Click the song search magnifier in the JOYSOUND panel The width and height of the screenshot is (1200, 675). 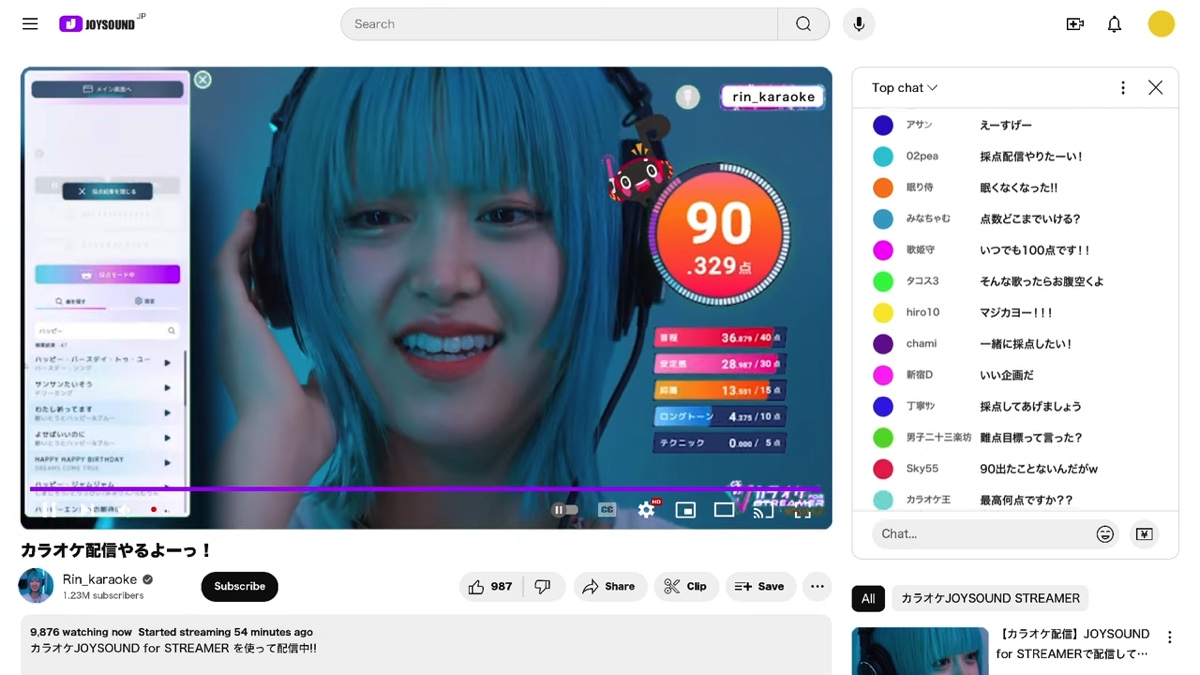[x=171, y=330]
